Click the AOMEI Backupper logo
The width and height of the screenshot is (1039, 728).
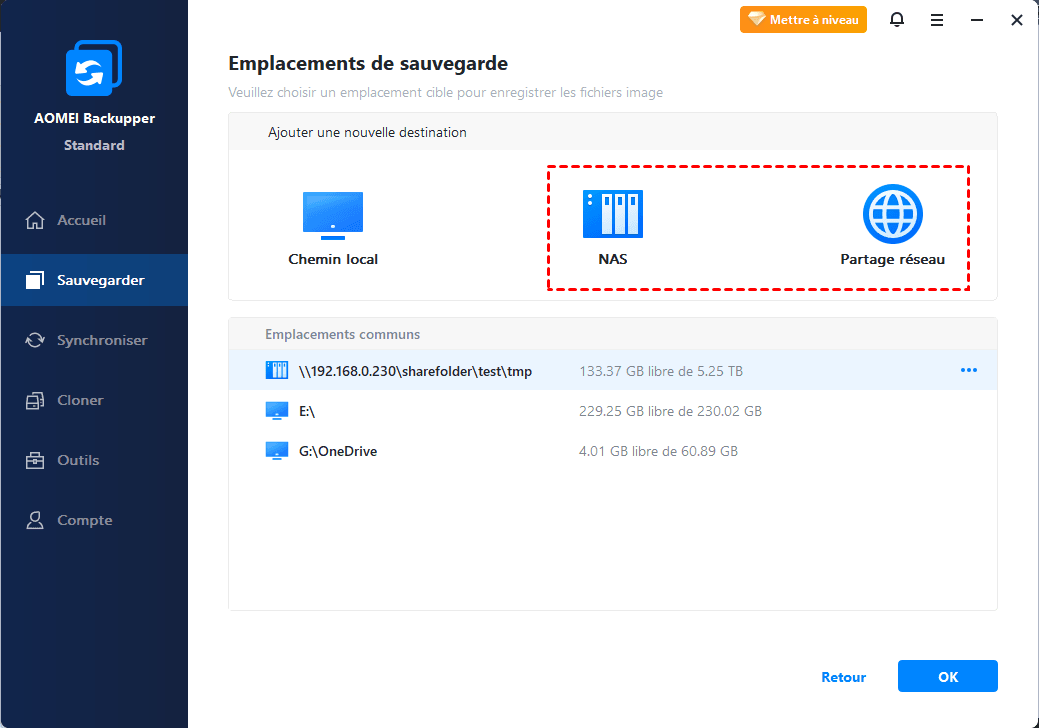94,68
